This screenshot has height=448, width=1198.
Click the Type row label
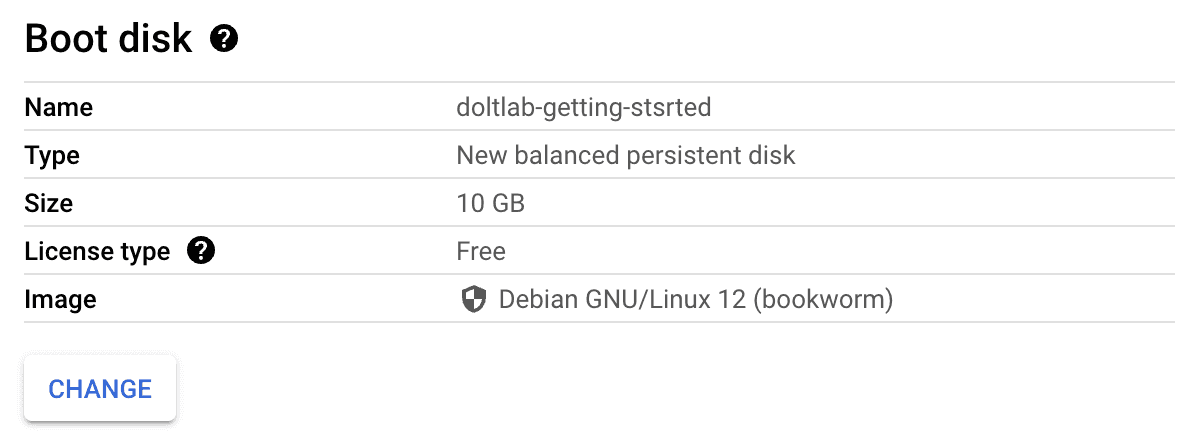(52, 156)
